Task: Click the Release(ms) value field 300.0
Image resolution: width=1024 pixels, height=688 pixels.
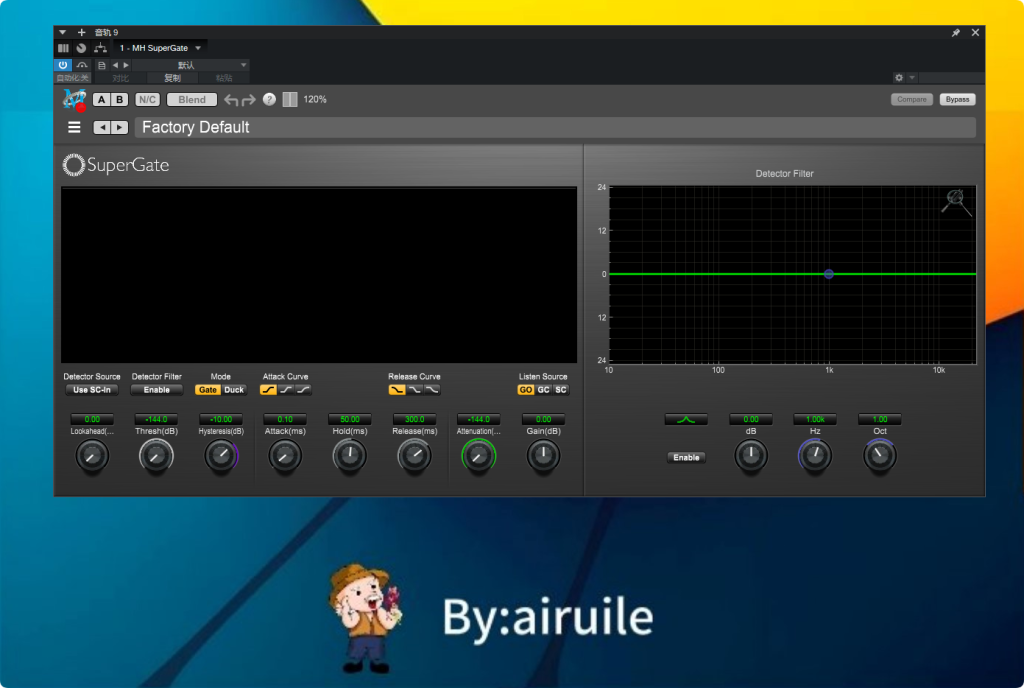Action: (x=414, y=419)
